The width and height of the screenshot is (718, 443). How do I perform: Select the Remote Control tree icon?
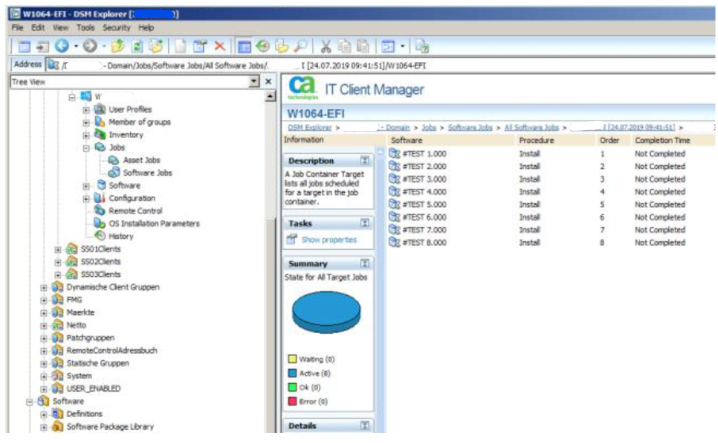pyautogui.click(x=100, y=211)
